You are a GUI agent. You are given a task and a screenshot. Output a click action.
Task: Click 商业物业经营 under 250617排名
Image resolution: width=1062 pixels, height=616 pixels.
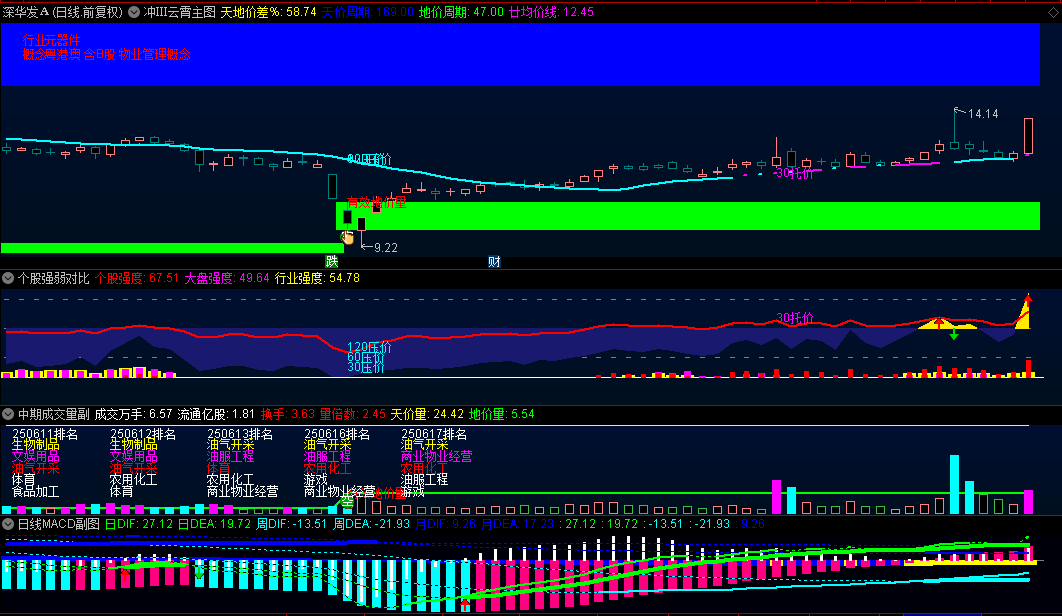(436, 456)
